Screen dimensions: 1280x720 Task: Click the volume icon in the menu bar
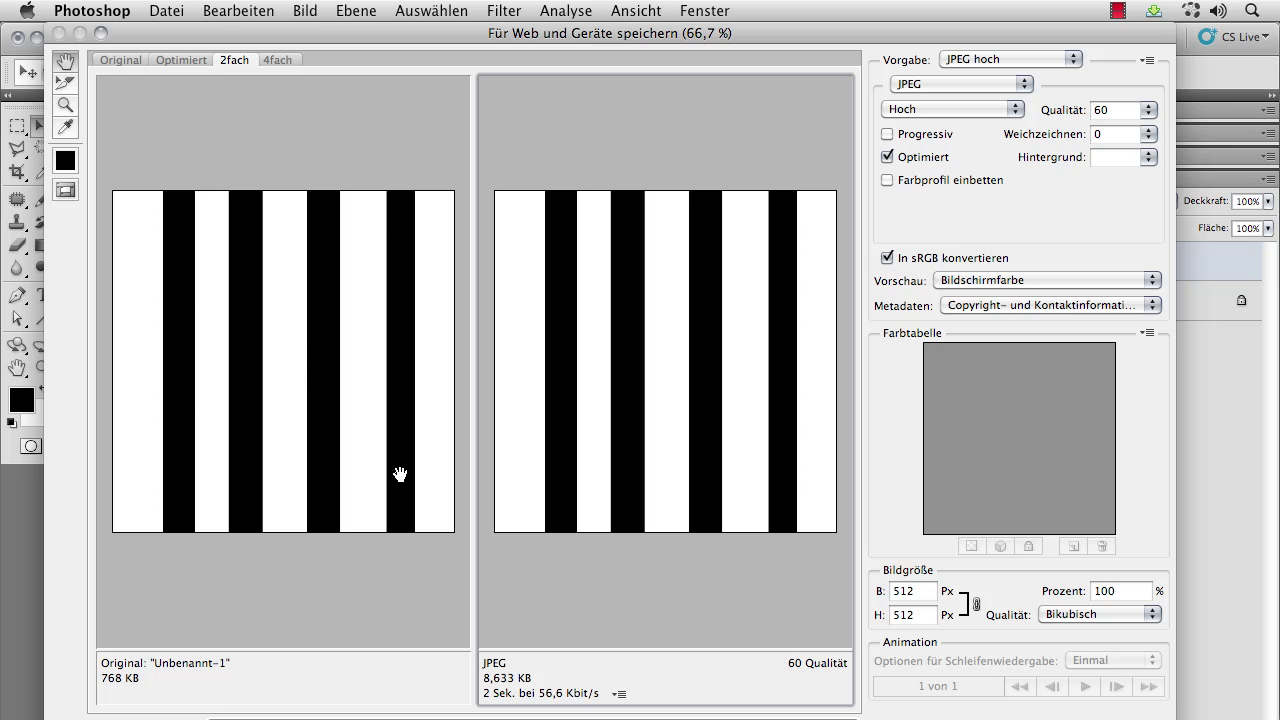(1218, 11)
